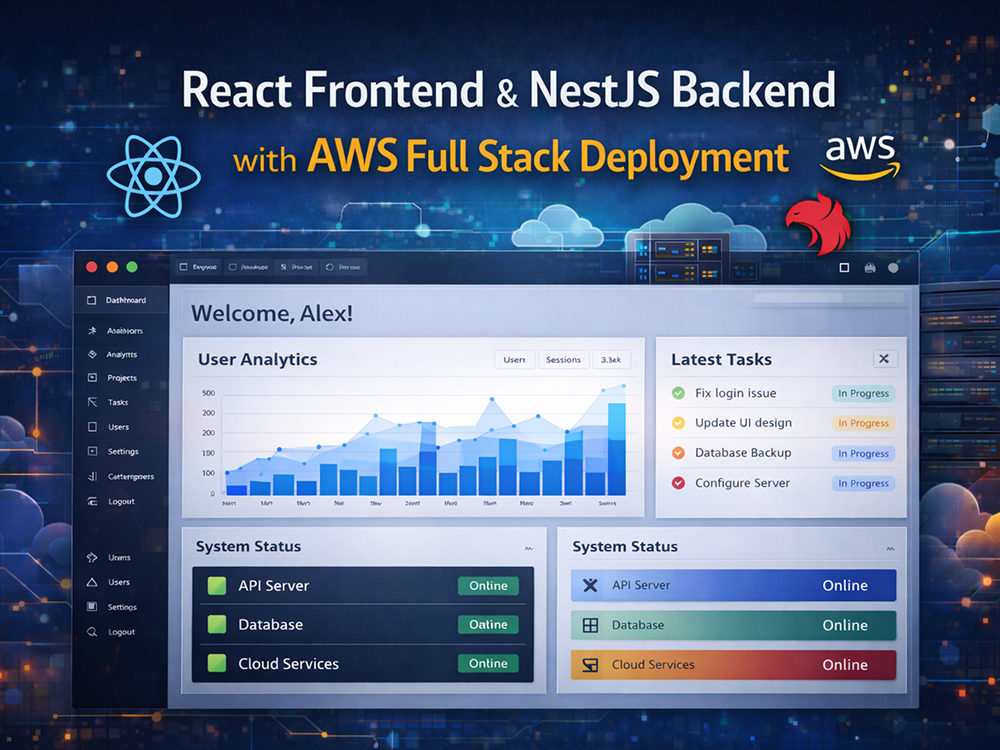
Task: Click the green status square beside API Server
Action: click(217, 585)
